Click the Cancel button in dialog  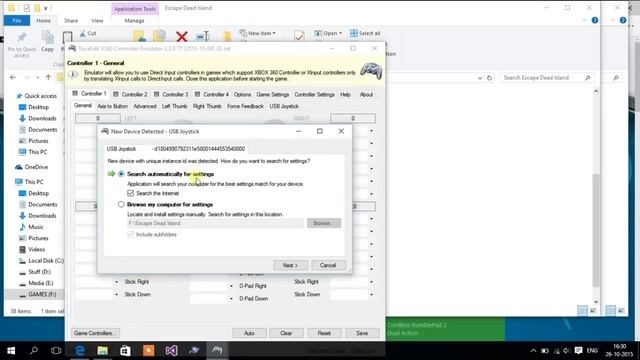tap(328, 265)
